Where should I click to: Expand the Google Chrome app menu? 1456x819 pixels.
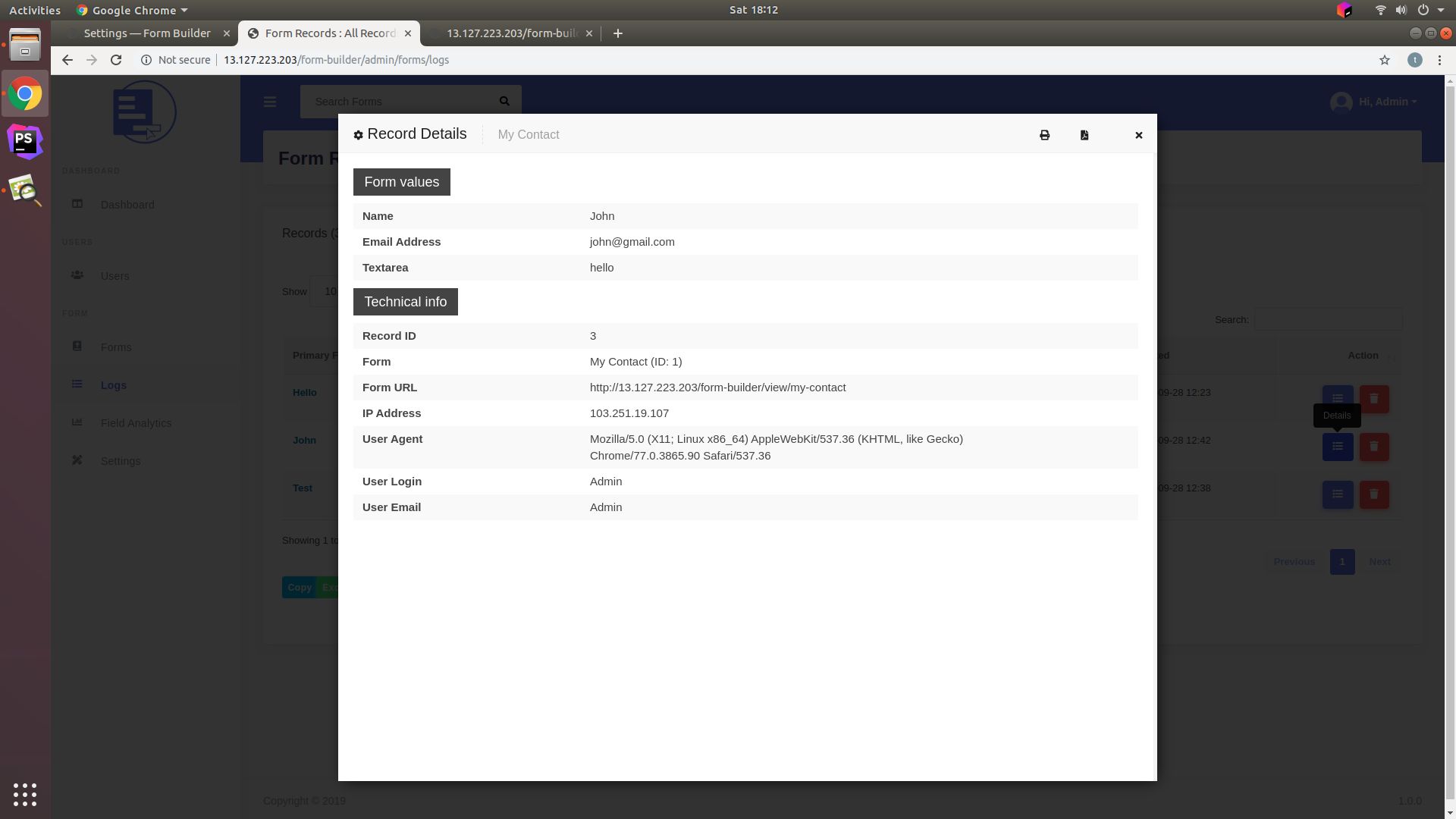click(133, 10)
